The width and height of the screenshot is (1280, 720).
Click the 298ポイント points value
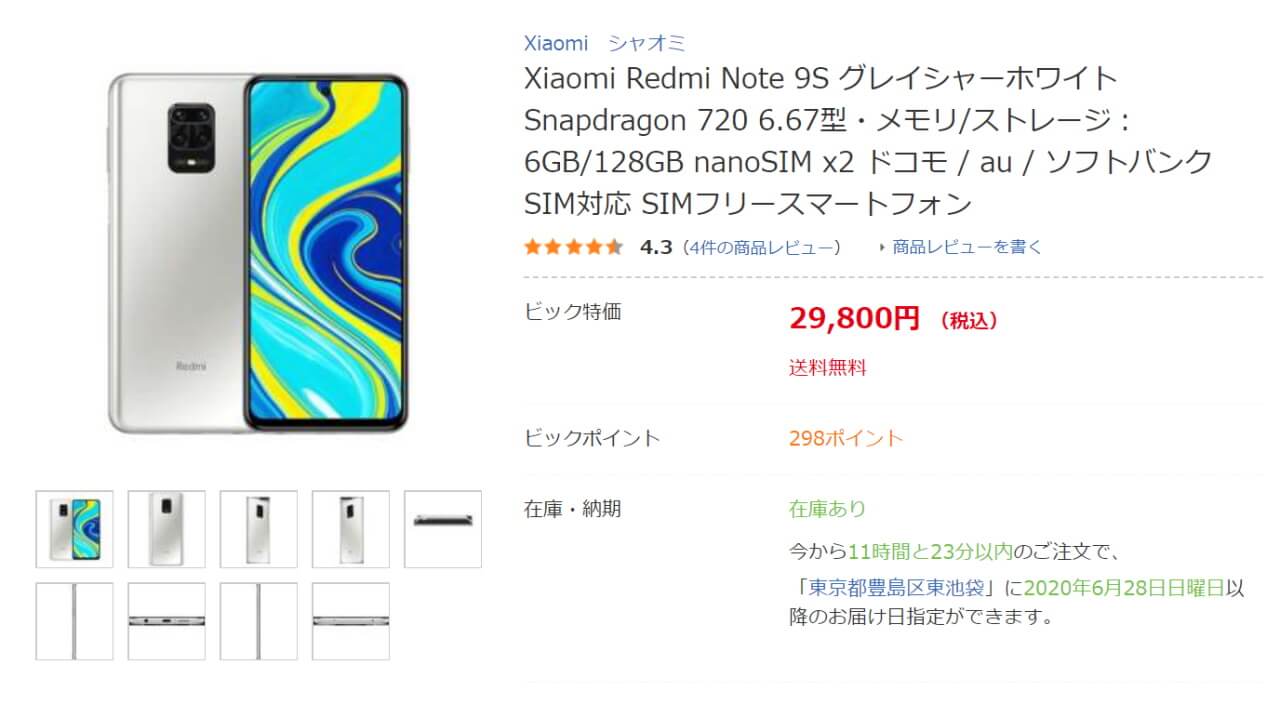pyautogui.click(x=845, y=438)
